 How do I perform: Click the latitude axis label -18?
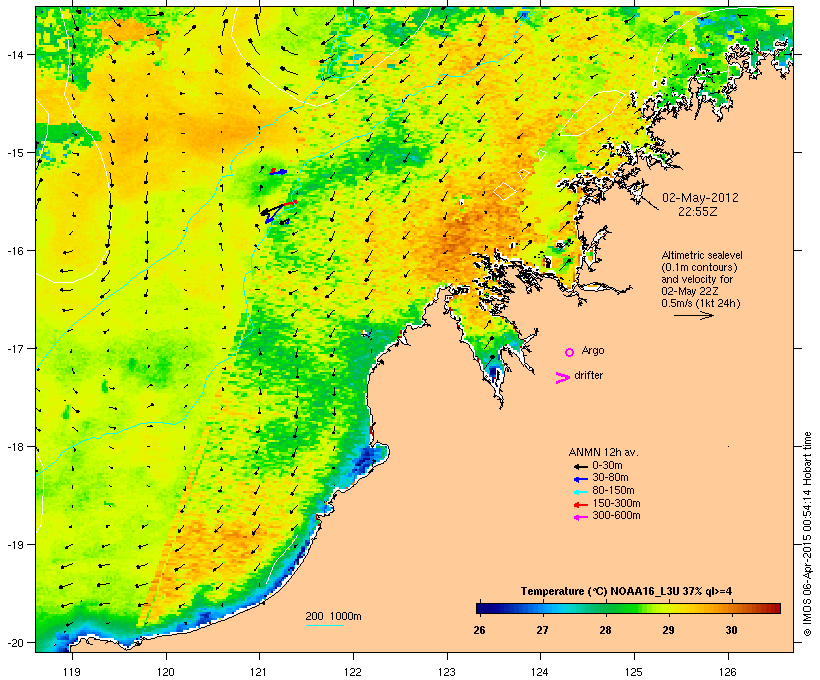14,447
